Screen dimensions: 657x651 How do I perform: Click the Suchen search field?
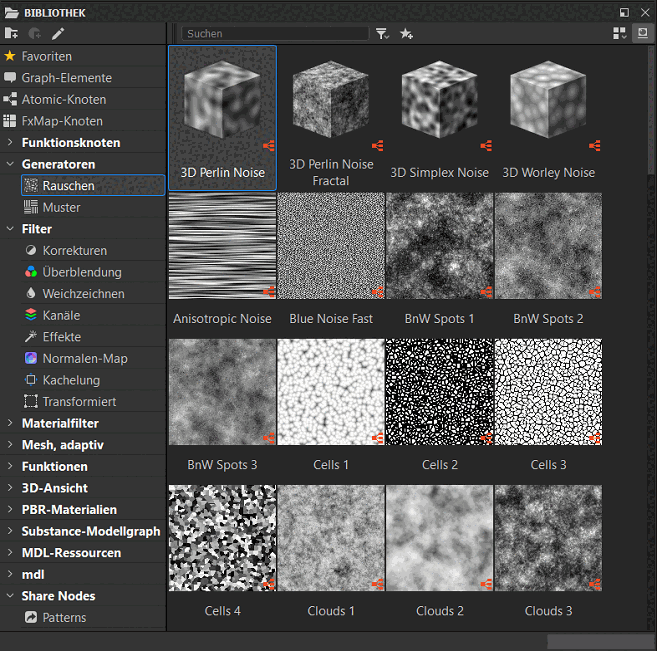(275, 34)
